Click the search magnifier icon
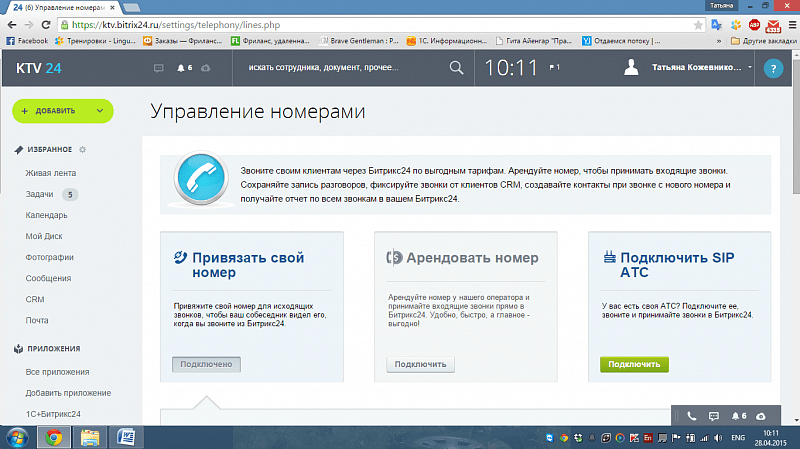 [457, 68]
